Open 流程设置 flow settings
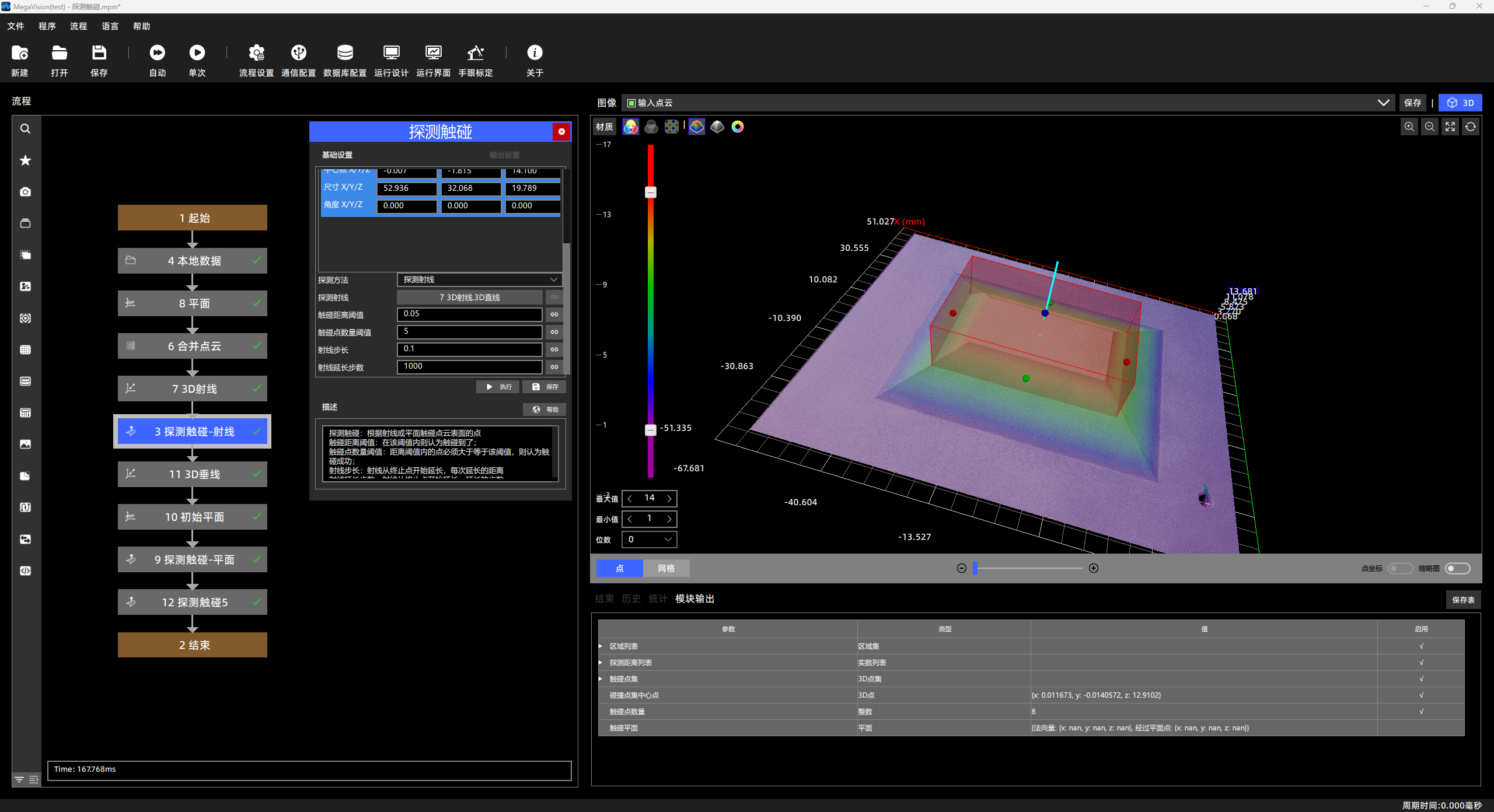Viewport: 1494px width, 812px height. 257,53
